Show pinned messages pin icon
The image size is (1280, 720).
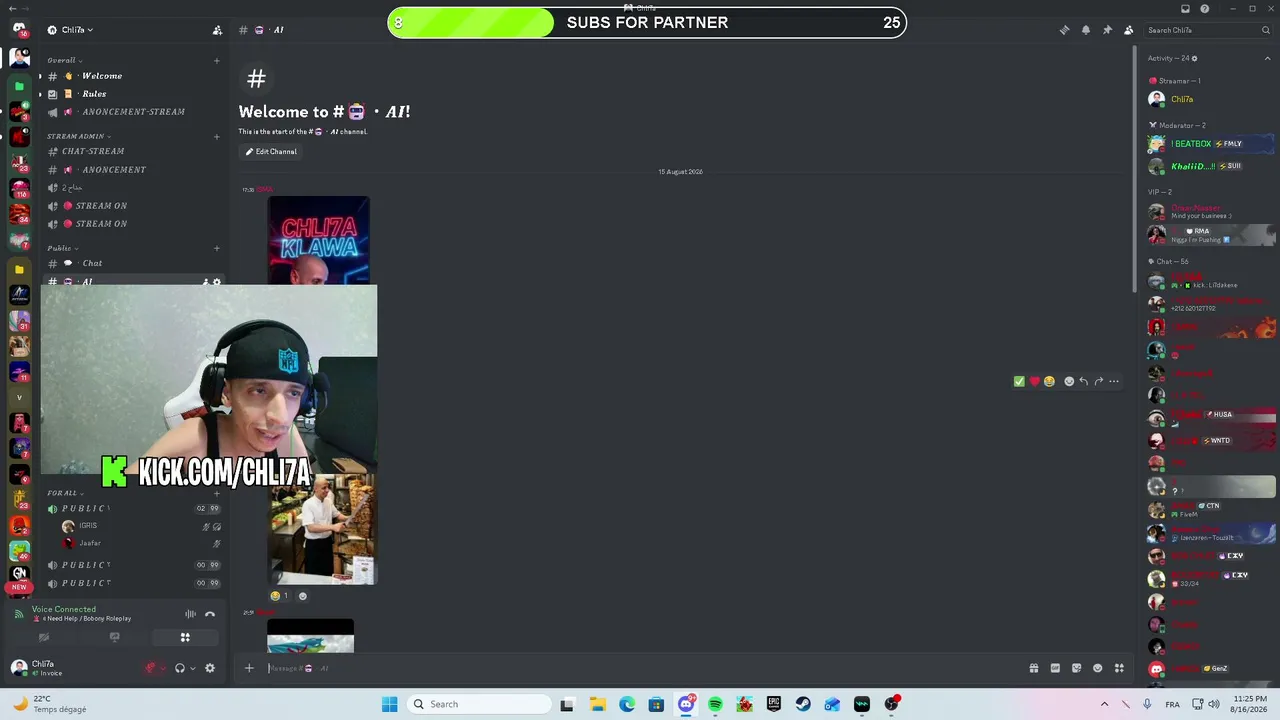pyautogui.click(x=1107, y=30)
